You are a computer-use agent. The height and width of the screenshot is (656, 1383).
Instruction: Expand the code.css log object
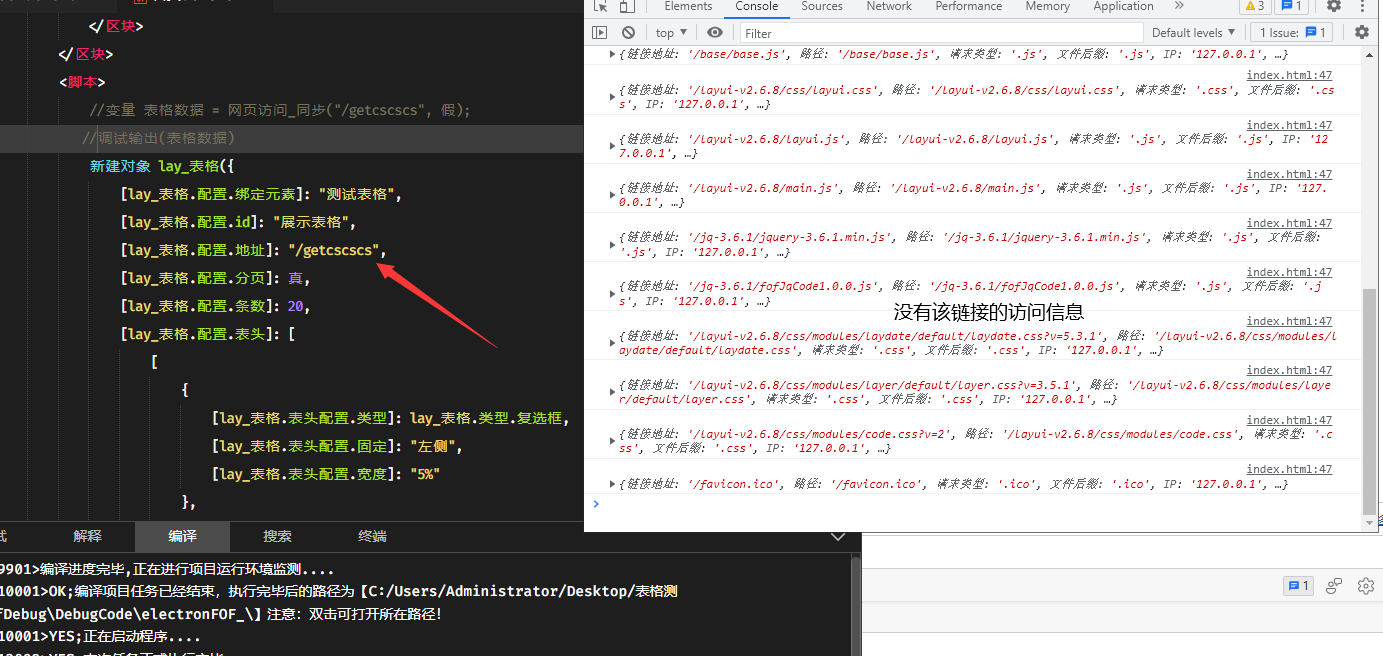click(x=613, y=441)
